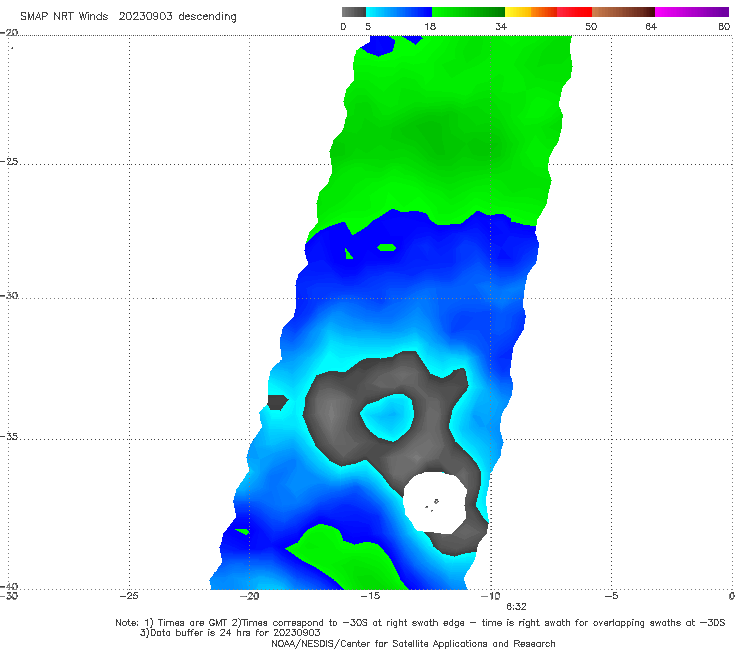Click longitude axis label '-25'
740x650 pixels.
[129, 596]
